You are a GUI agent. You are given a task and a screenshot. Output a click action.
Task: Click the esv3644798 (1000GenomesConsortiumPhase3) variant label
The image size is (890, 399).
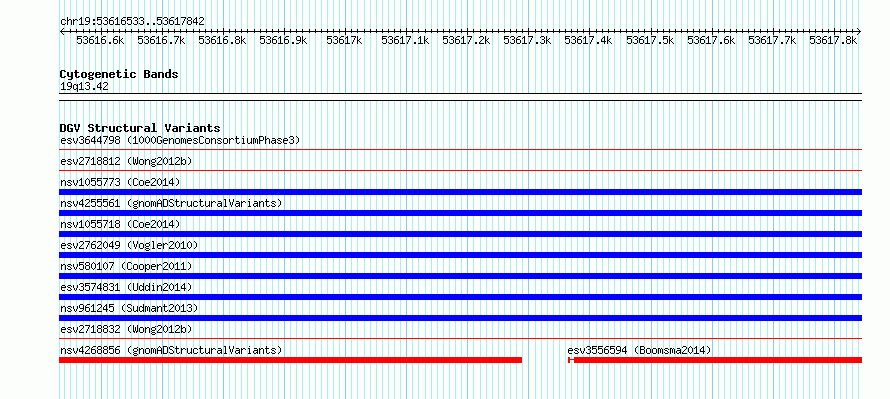pos(180,140)
